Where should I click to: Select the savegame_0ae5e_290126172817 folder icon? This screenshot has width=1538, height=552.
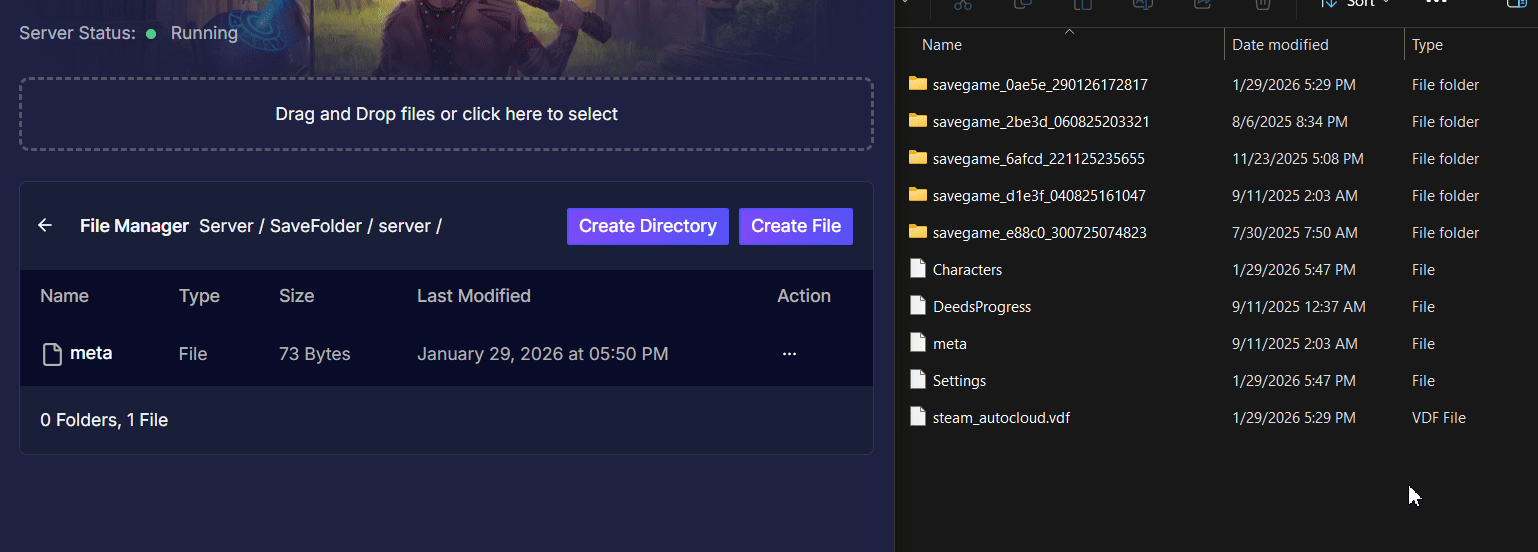pos(918,84)
